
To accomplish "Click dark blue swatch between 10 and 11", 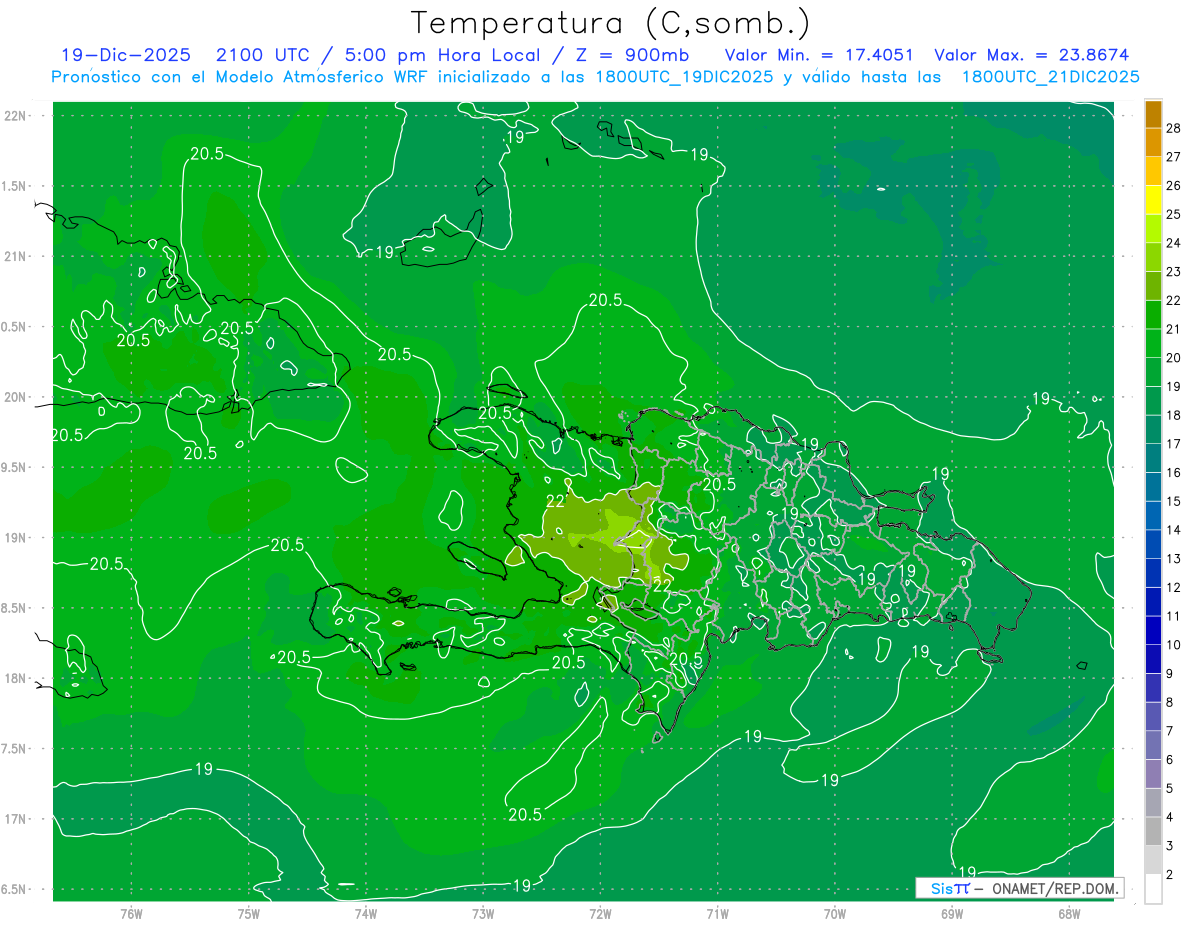I will (1153, 631).
